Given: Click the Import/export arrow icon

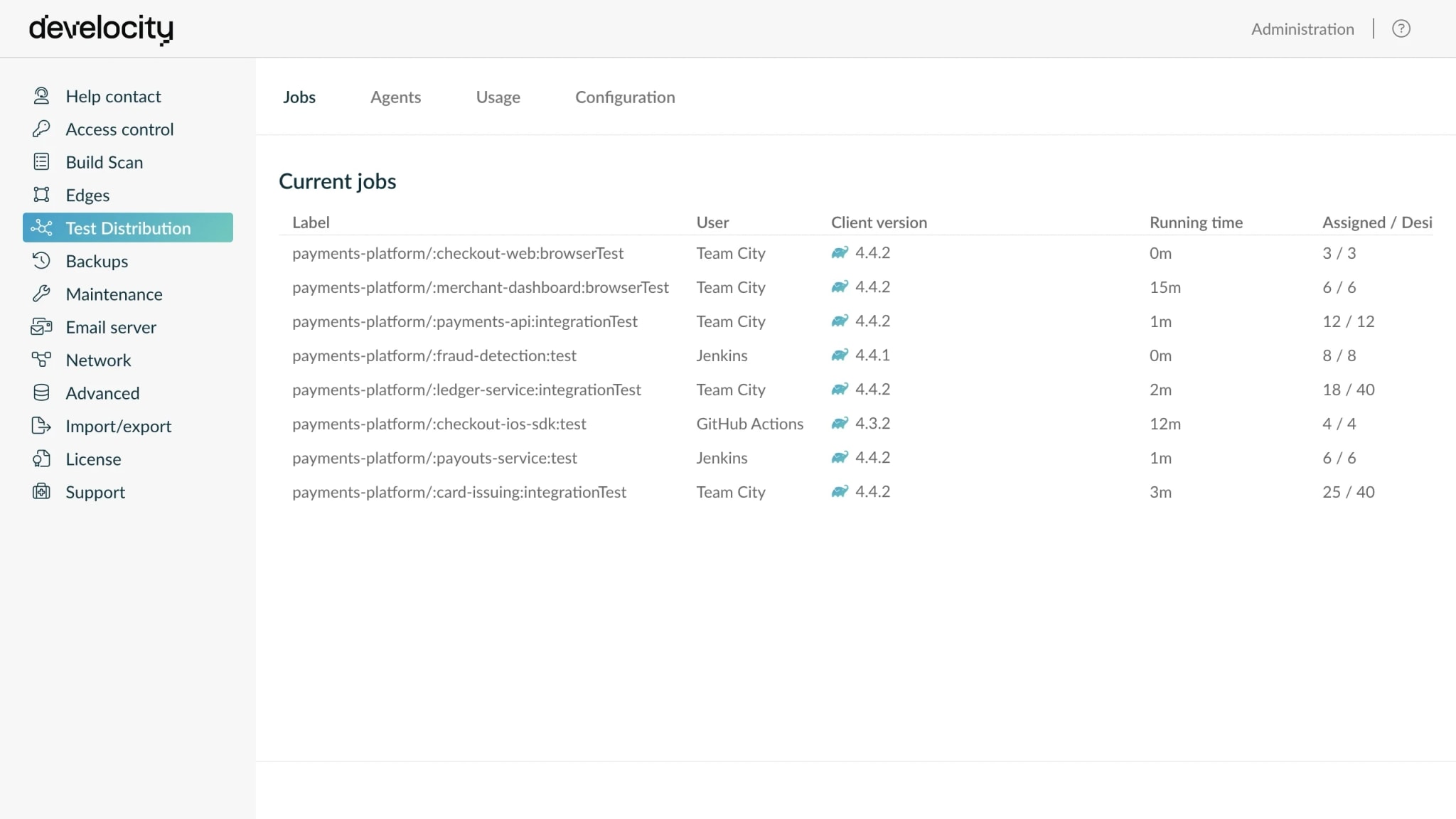Looking at the screenshot, I should [x=41, y=426].
